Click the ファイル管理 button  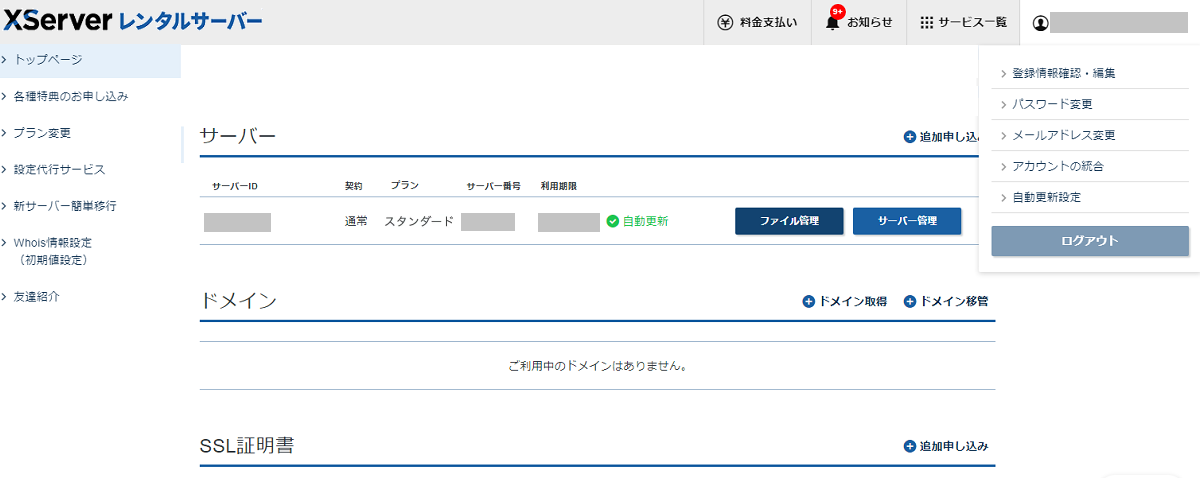789,221
